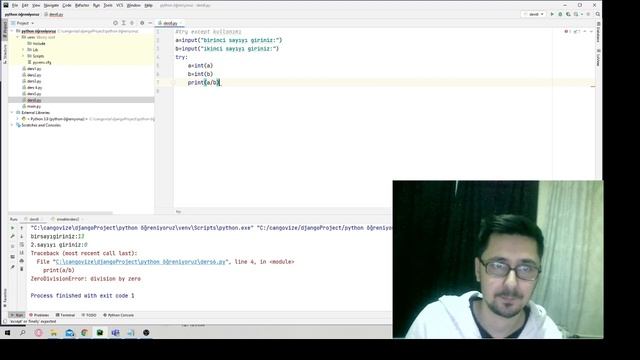Screen dimensions: 640x360
Task: Open PyCharm icon in taskbar
Action: (100, 333)
